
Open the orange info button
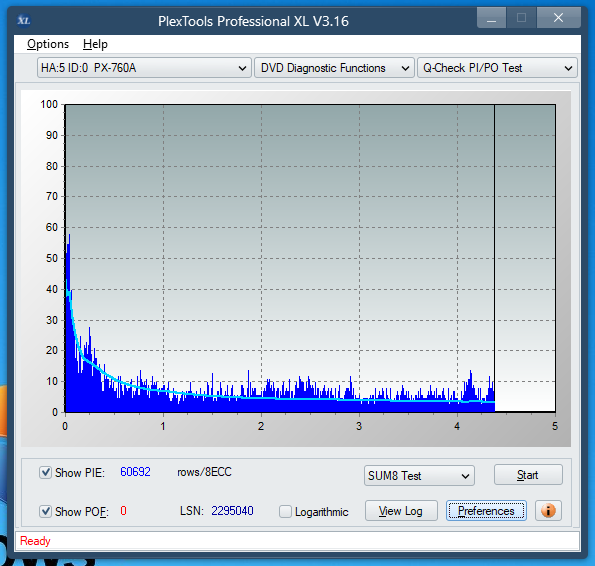point(548,511)
